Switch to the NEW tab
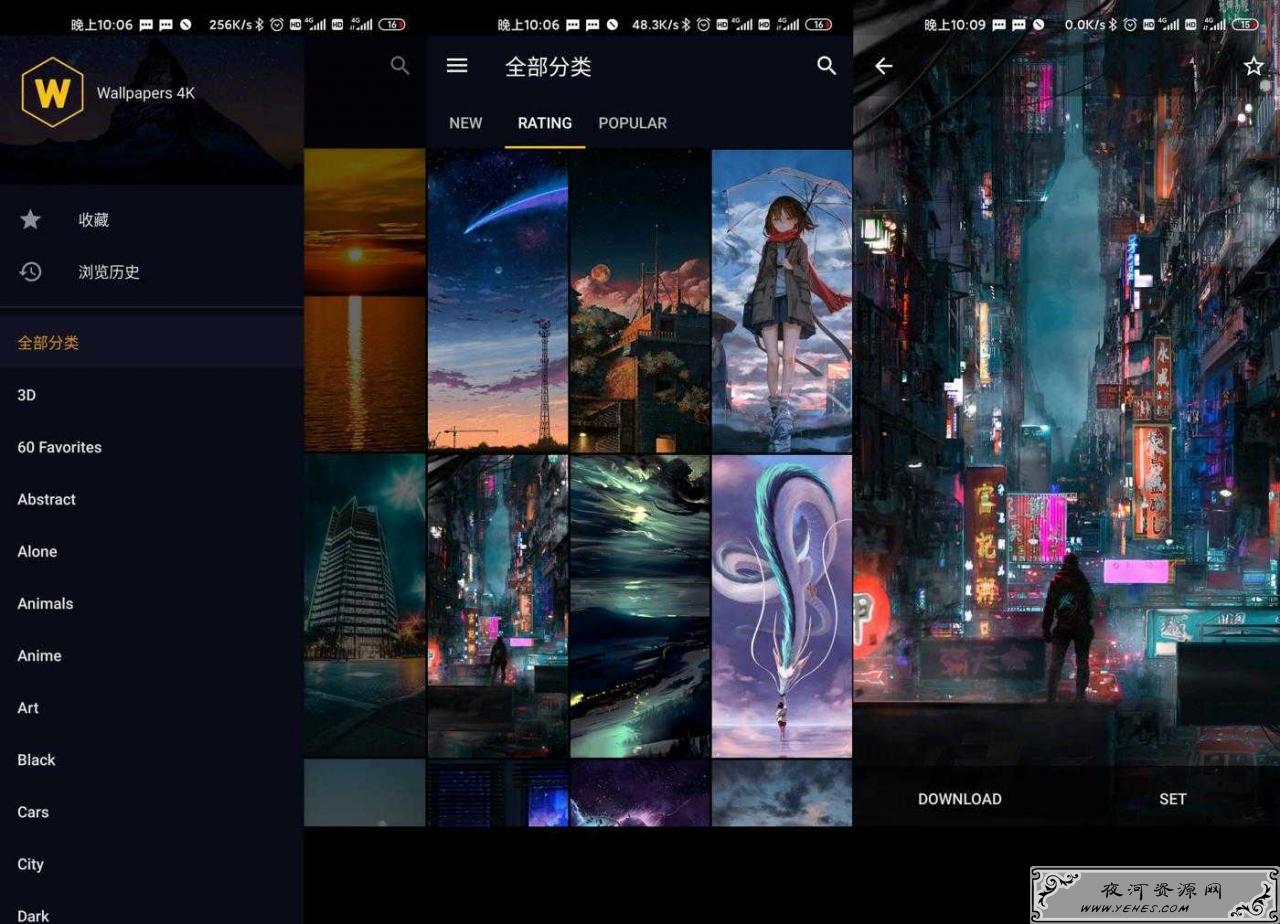1280x924 pixels. click(465, 123)
